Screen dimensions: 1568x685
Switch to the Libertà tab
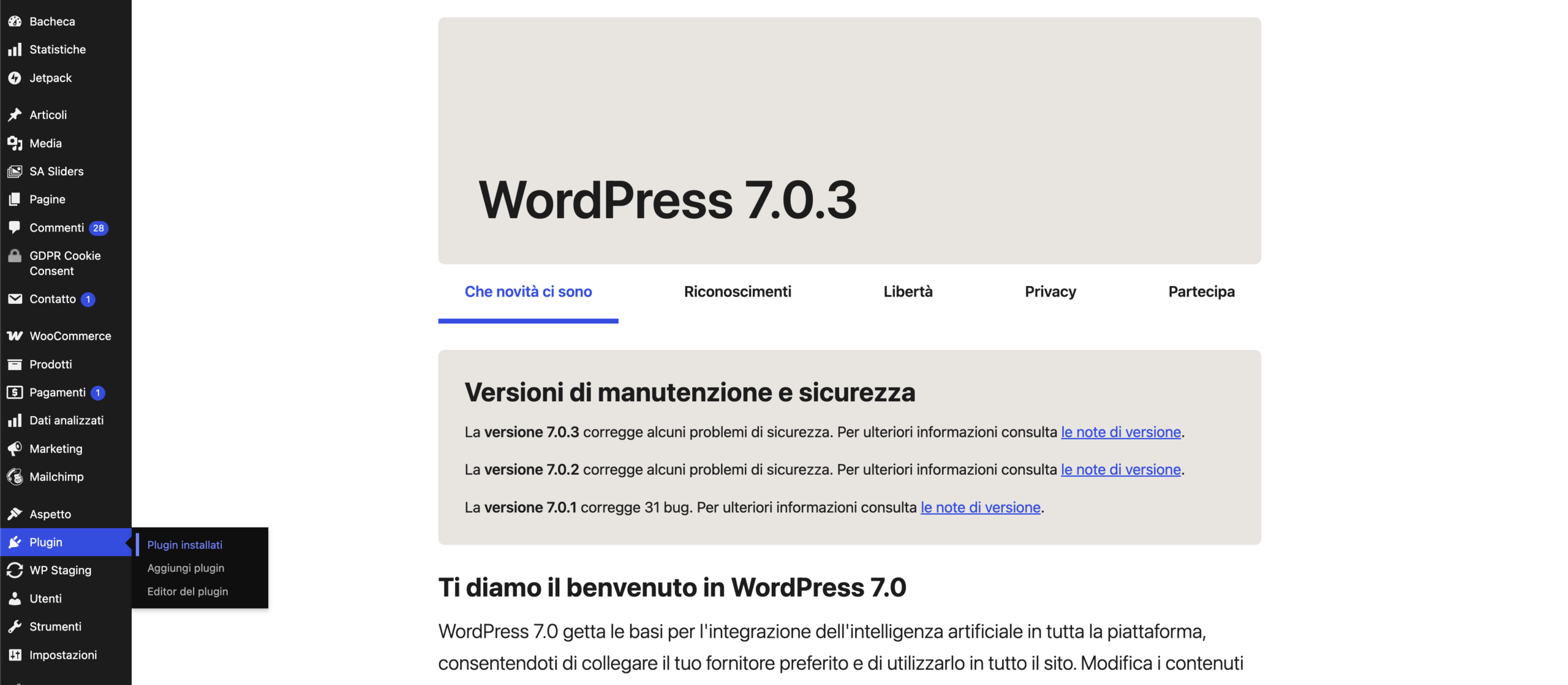pos(908,292)
